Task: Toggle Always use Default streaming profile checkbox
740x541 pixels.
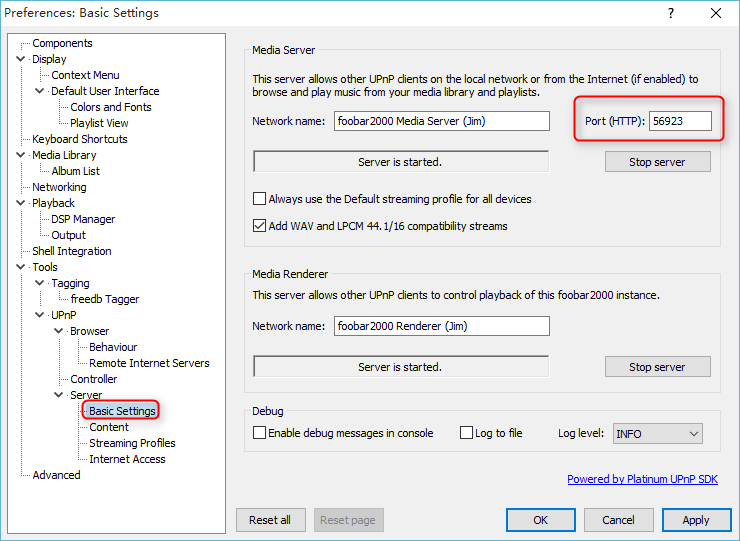Action: pyautogui.click(x=259, y=199)
